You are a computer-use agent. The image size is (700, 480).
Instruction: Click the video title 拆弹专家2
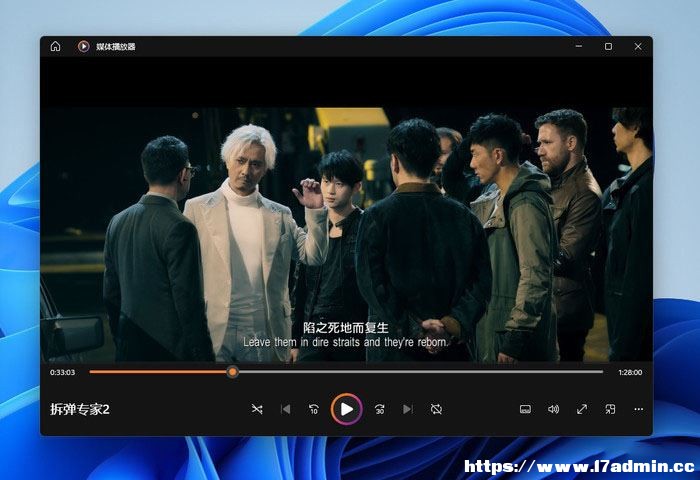coord(80,409)
